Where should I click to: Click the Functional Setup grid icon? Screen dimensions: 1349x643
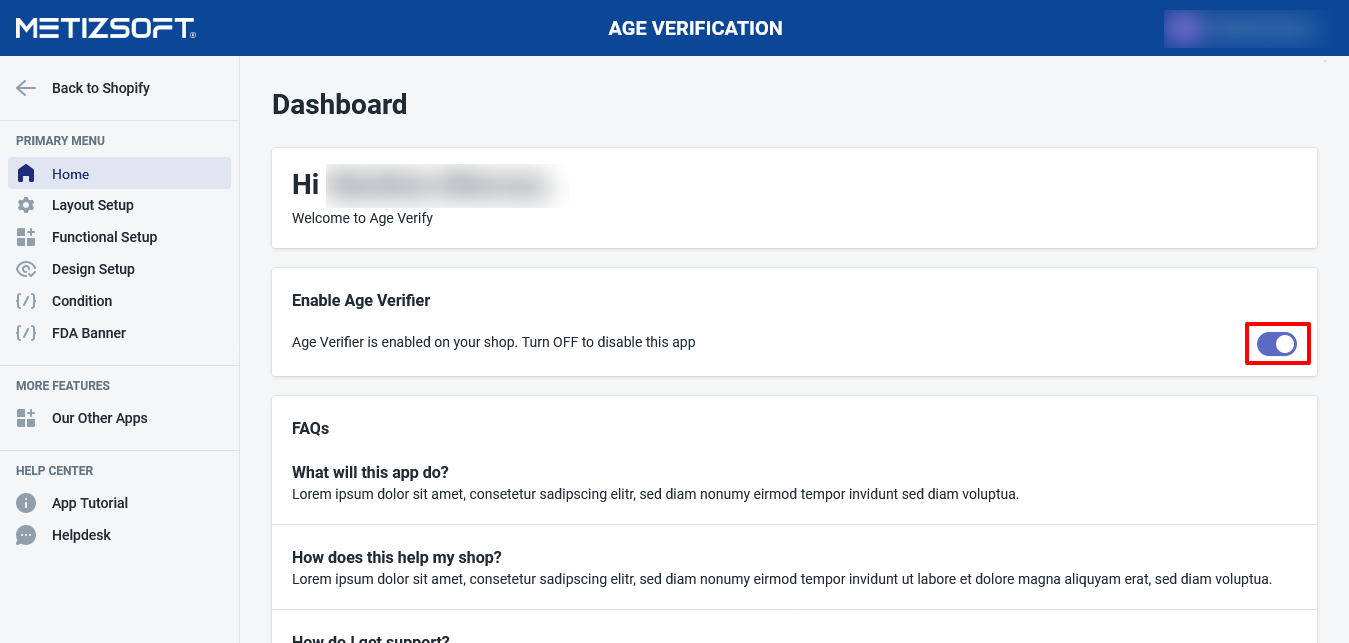[26, 237]
